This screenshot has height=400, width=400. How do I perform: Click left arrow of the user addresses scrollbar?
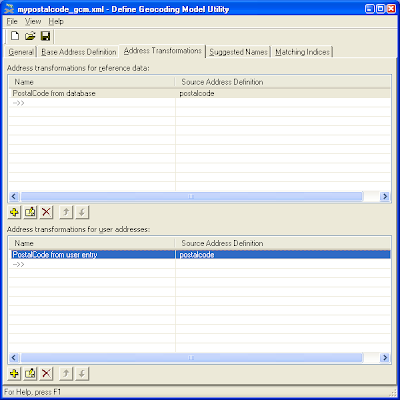[14, 358]
